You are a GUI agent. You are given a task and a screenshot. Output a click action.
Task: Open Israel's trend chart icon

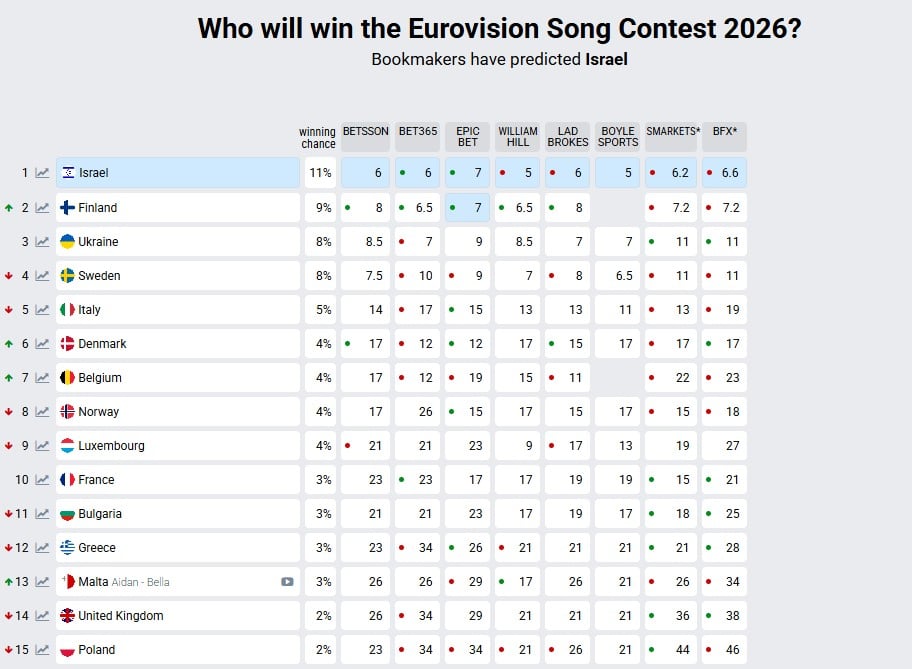[x=40, y=172]
